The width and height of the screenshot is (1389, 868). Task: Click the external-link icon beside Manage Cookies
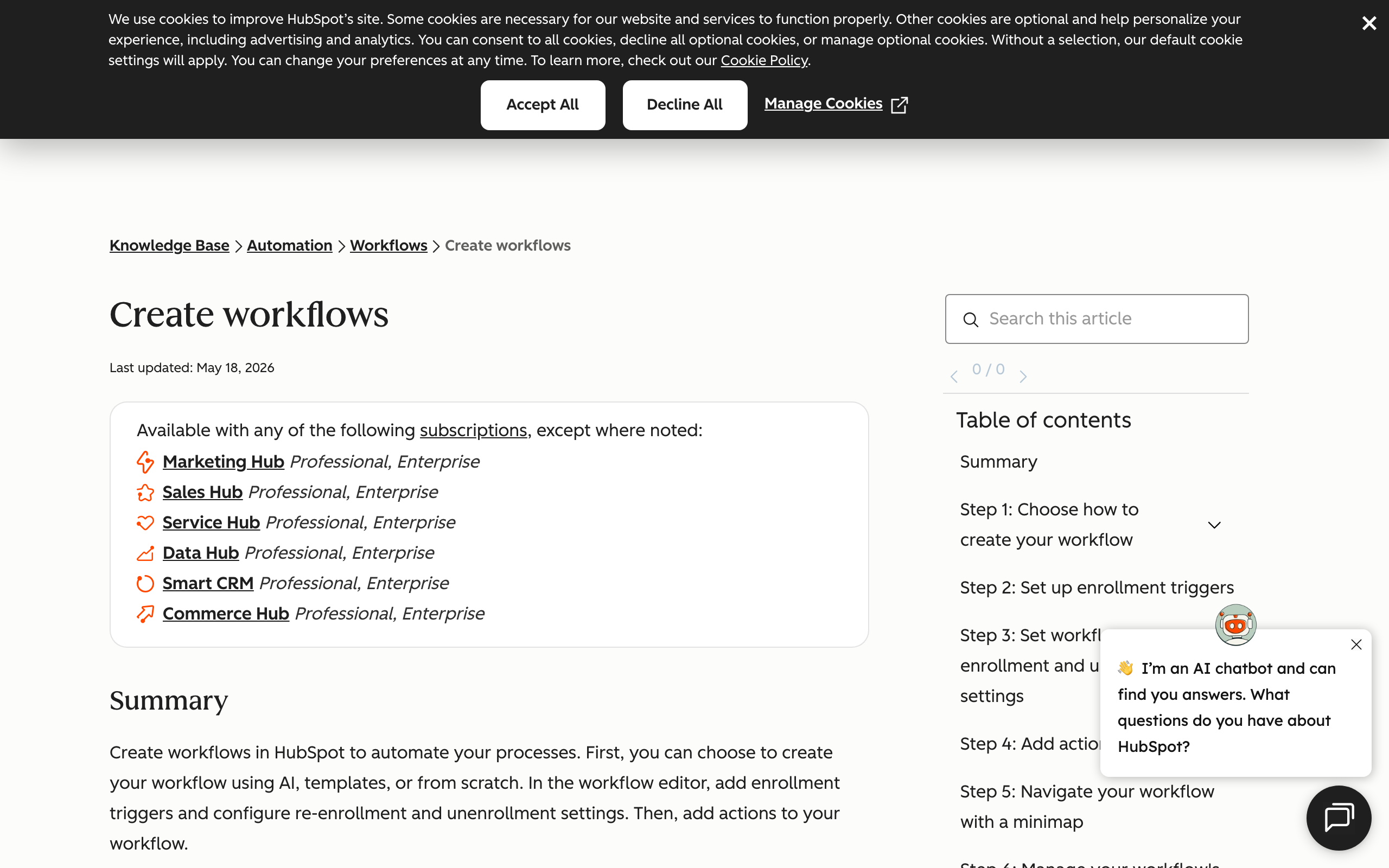[x=900, y=105]
